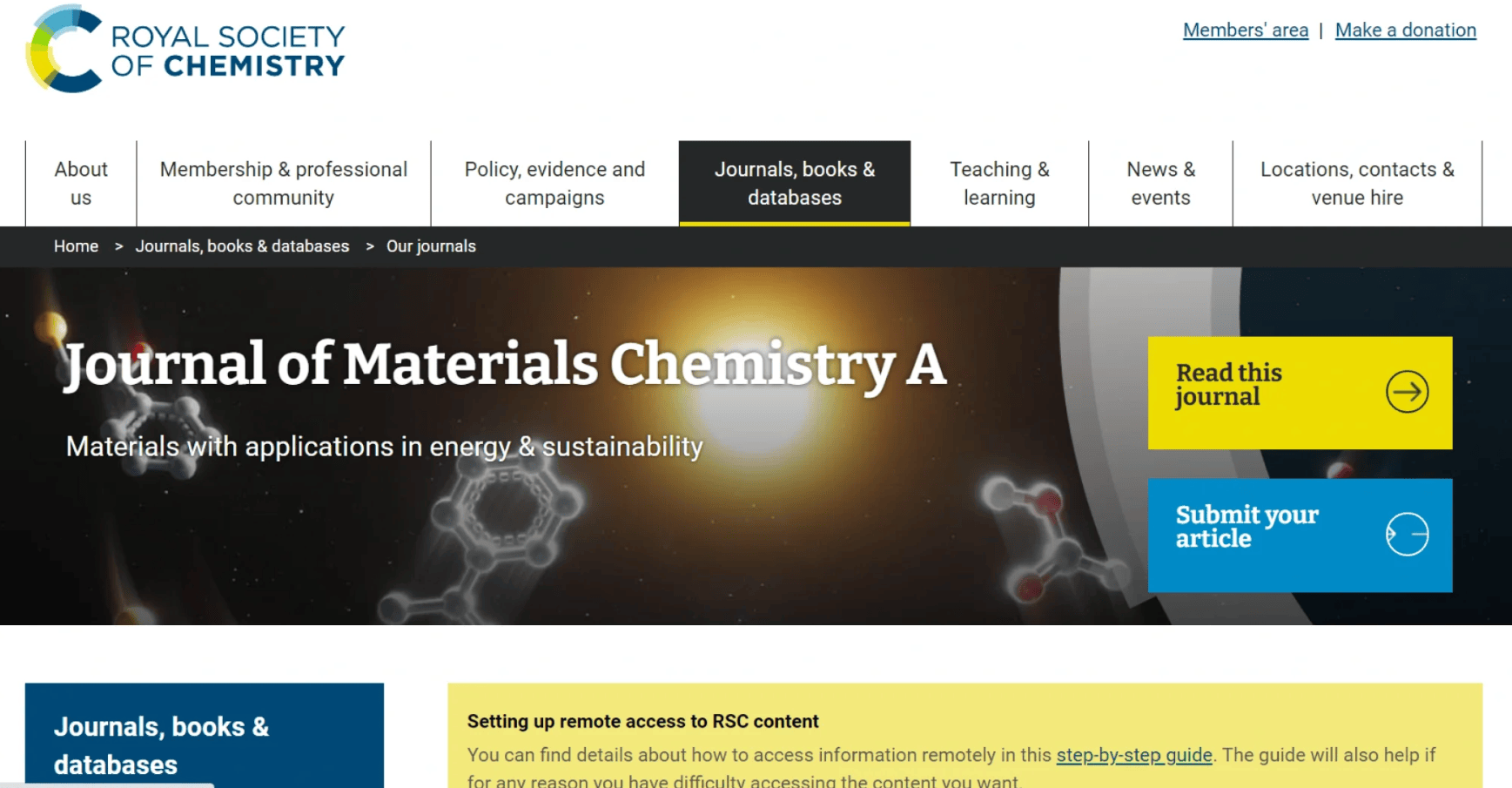1512x788 pixels.
Task: Go to News & events section
Action: point(1160,183)
